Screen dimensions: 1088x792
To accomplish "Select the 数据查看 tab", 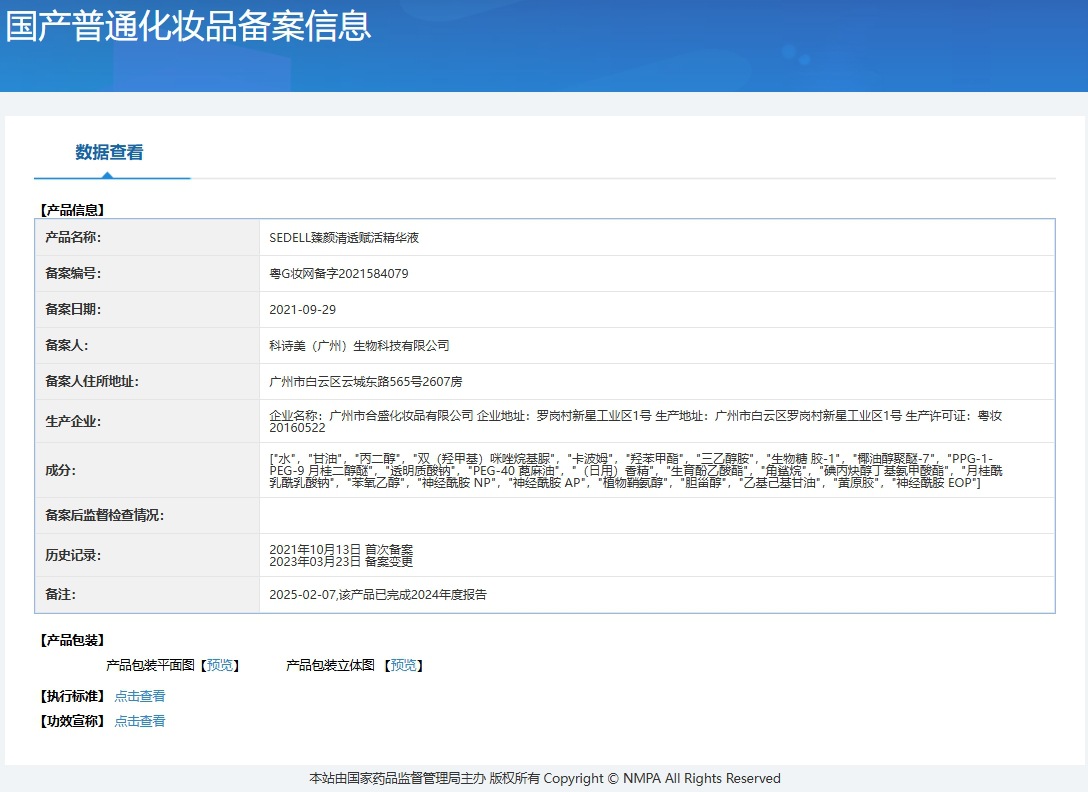I will click(x=110, y=152).
